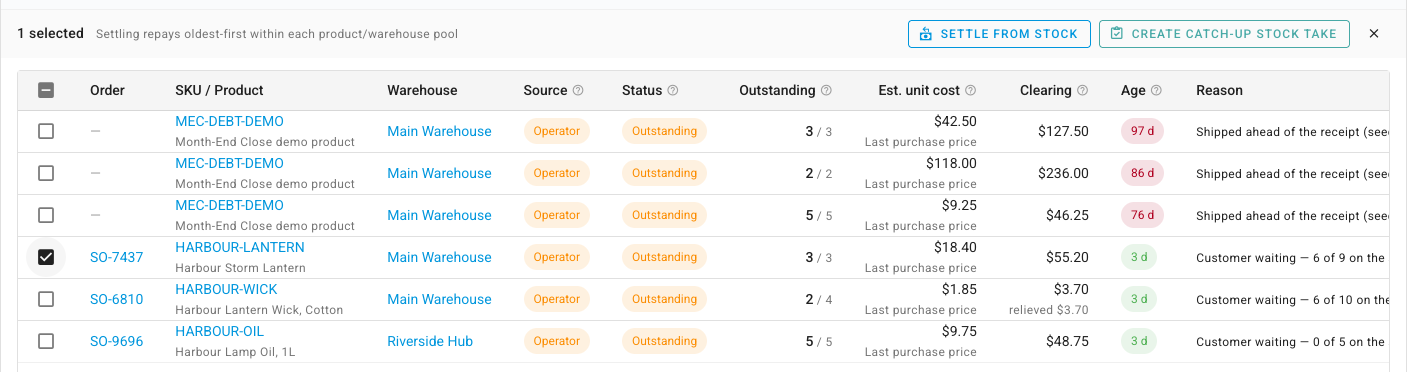Image resolution: width=1407 pixels, height=372 pixels.
Task: Click the $127.50 clearing value
Action: pos(1063,131)
